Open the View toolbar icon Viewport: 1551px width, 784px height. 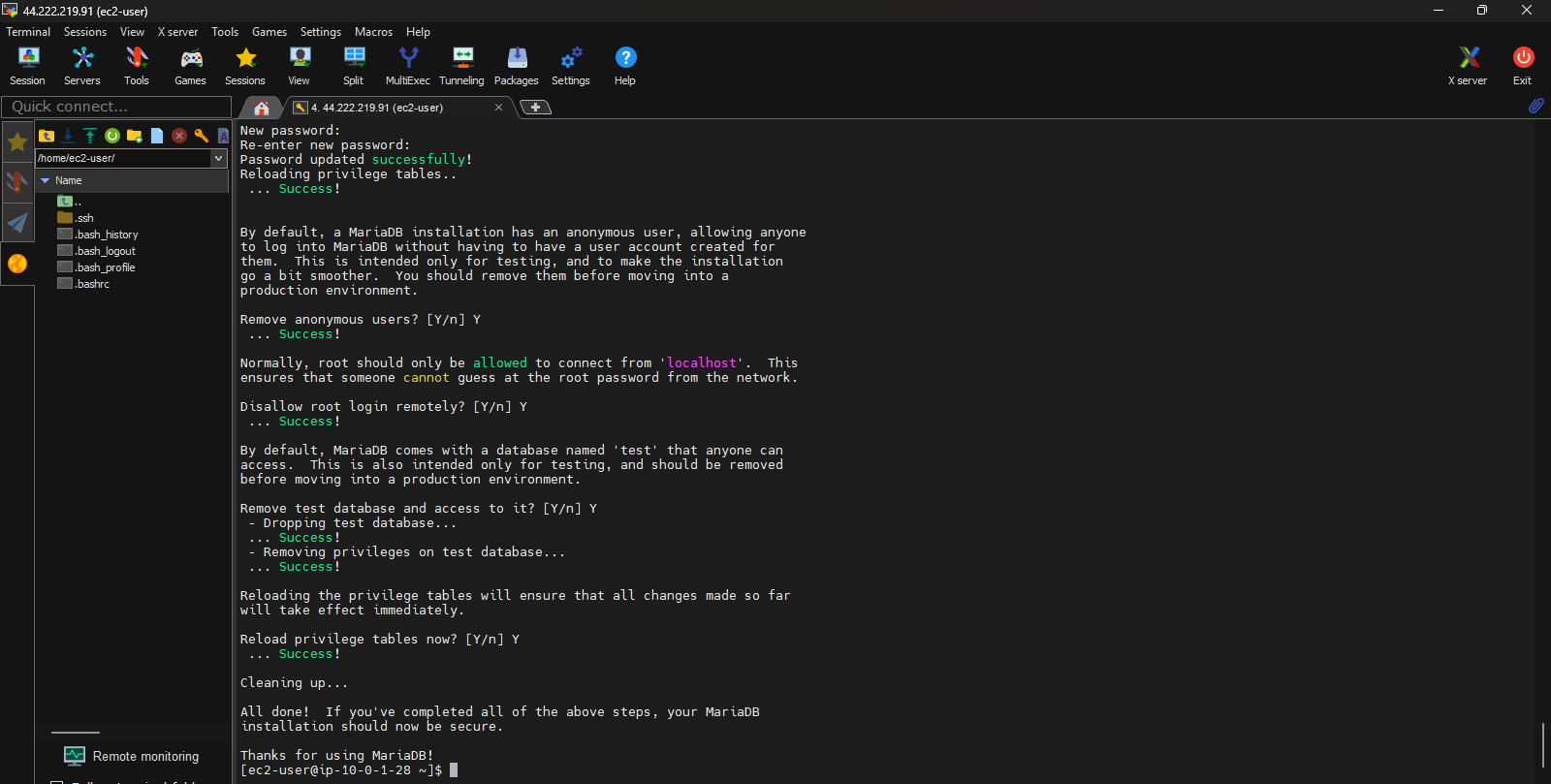point(300,66)
